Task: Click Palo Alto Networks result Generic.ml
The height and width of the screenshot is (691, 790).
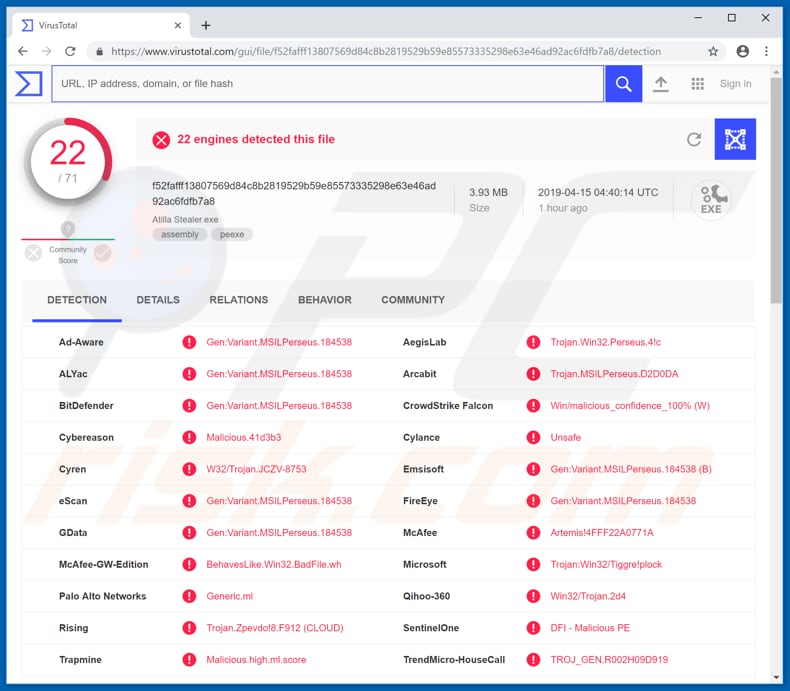Action: click(x=229, y=596)
